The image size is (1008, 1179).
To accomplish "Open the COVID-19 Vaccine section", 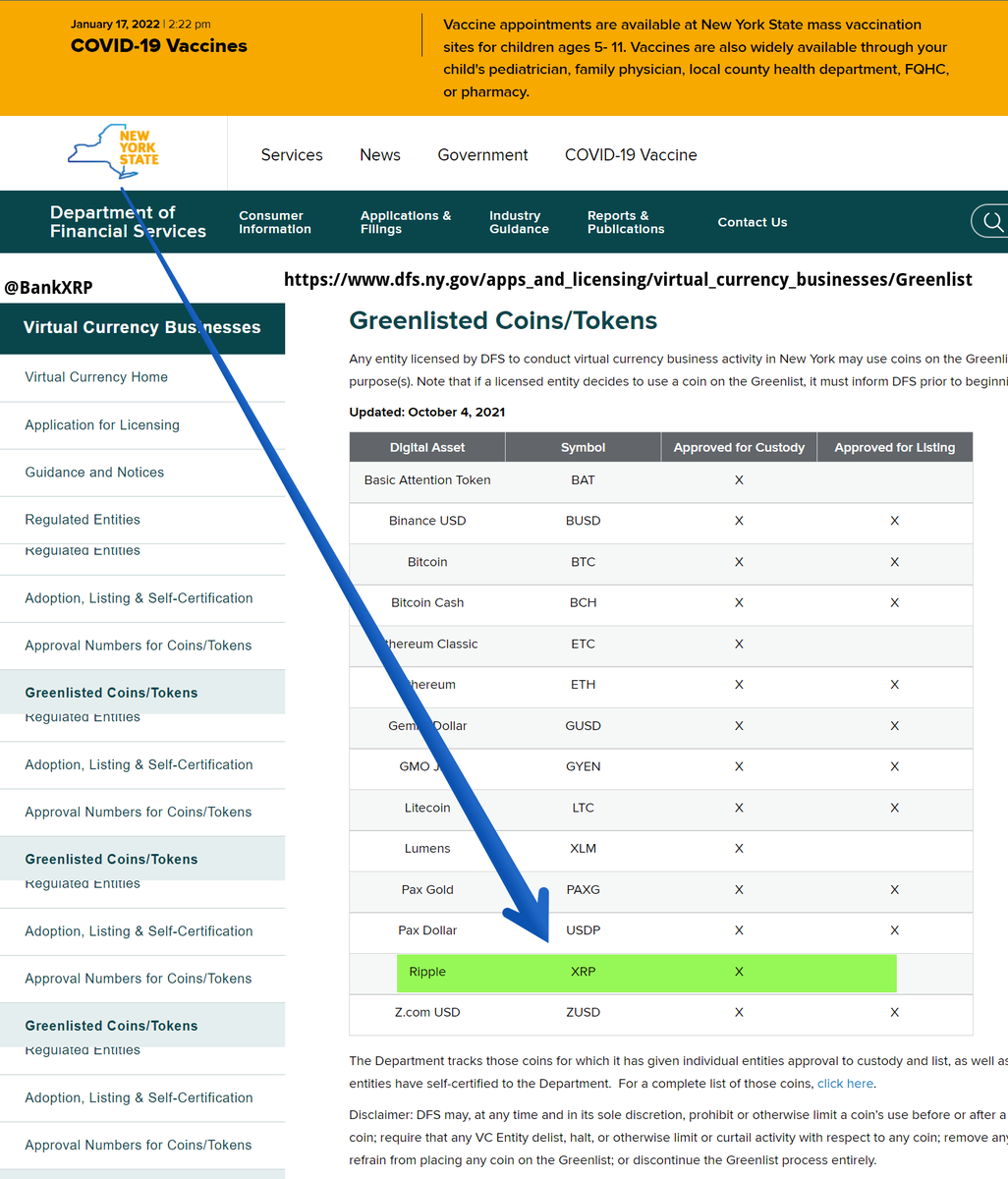I will pyautogui.click(x=630, y=154).
